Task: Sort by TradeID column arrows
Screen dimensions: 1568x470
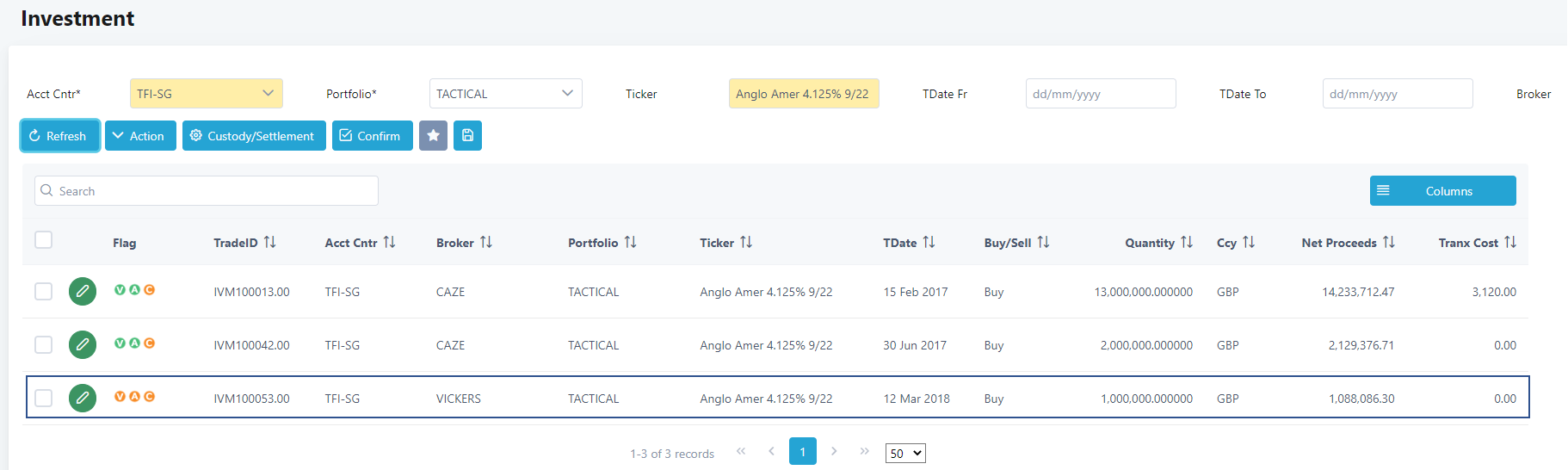Action: [x=270, y=243]
